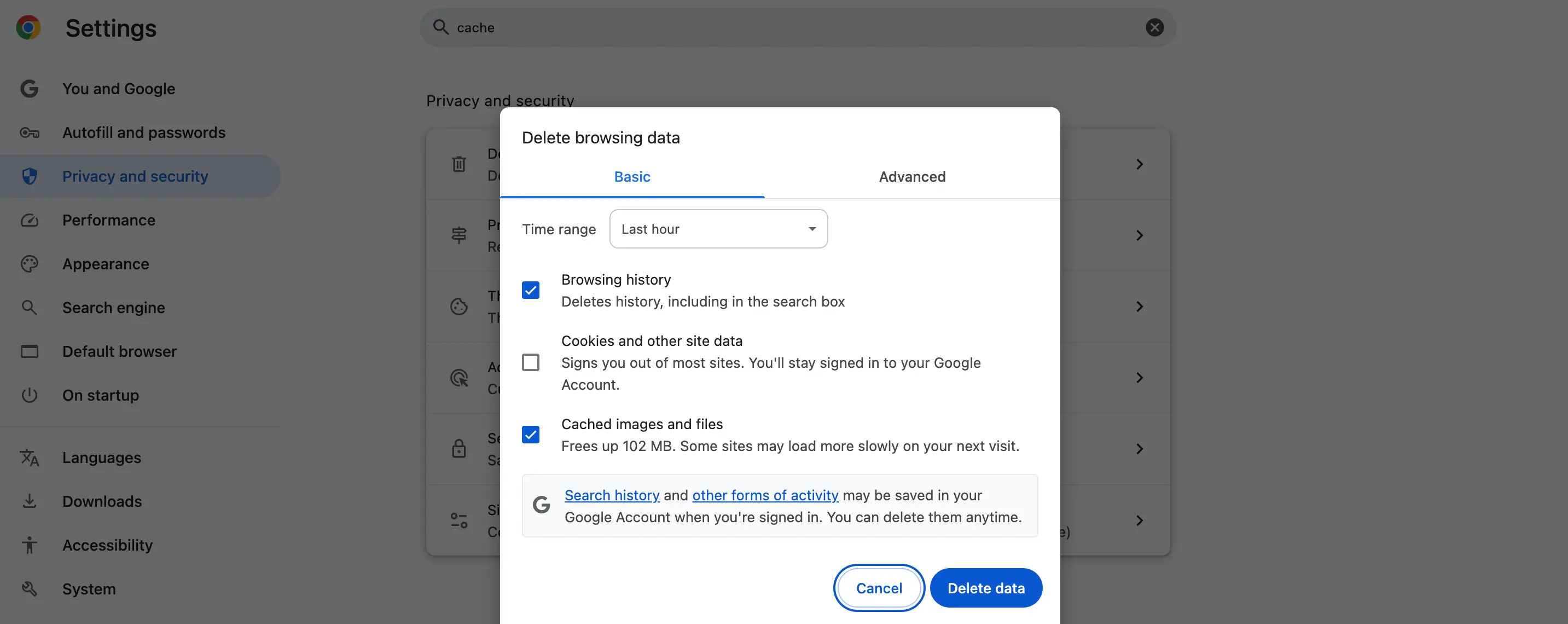Image resolution: width=1568 pixels, height=624 pixels.
Task: Enable Cookies and other site data
Action: (531, 362)
